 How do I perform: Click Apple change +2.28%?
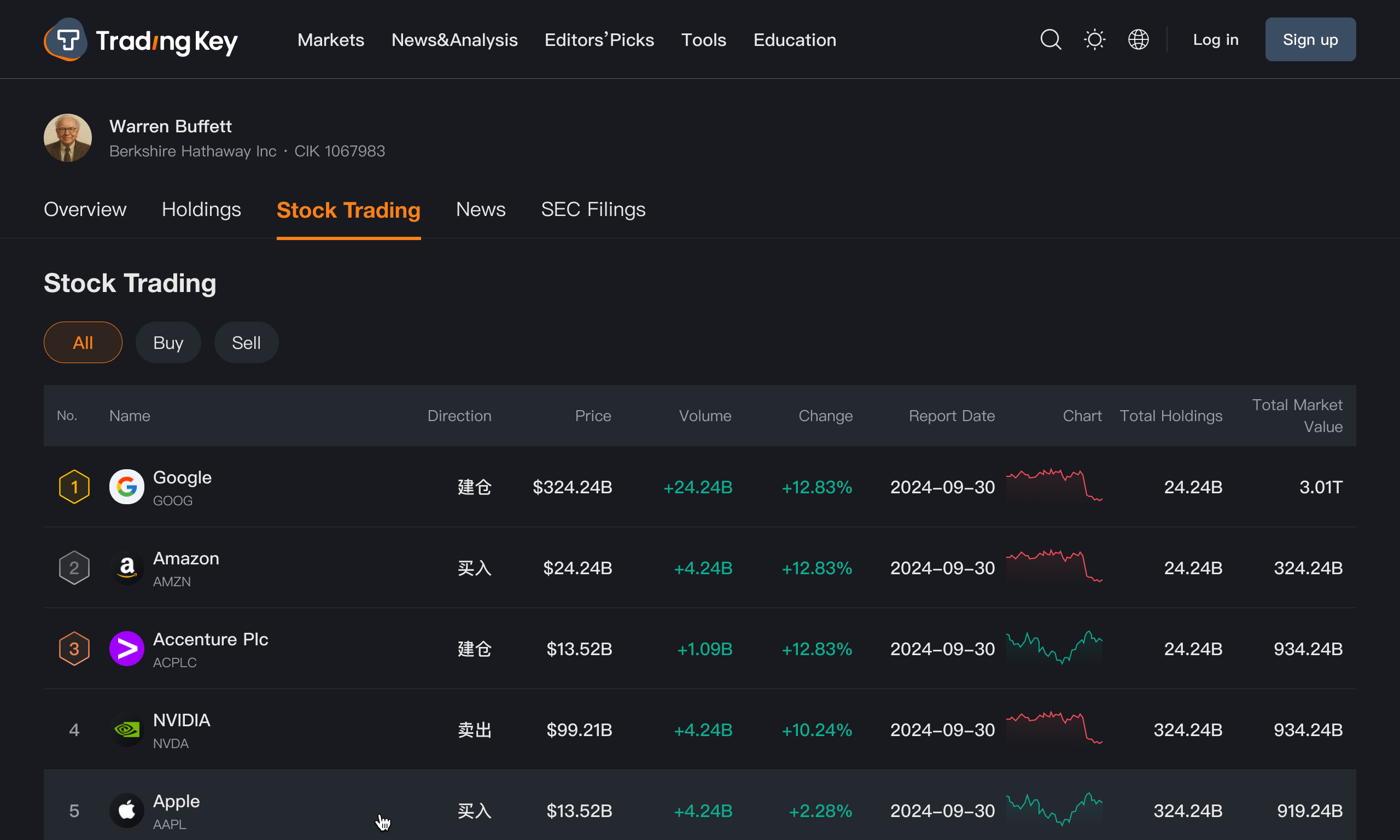click(820, 811)
